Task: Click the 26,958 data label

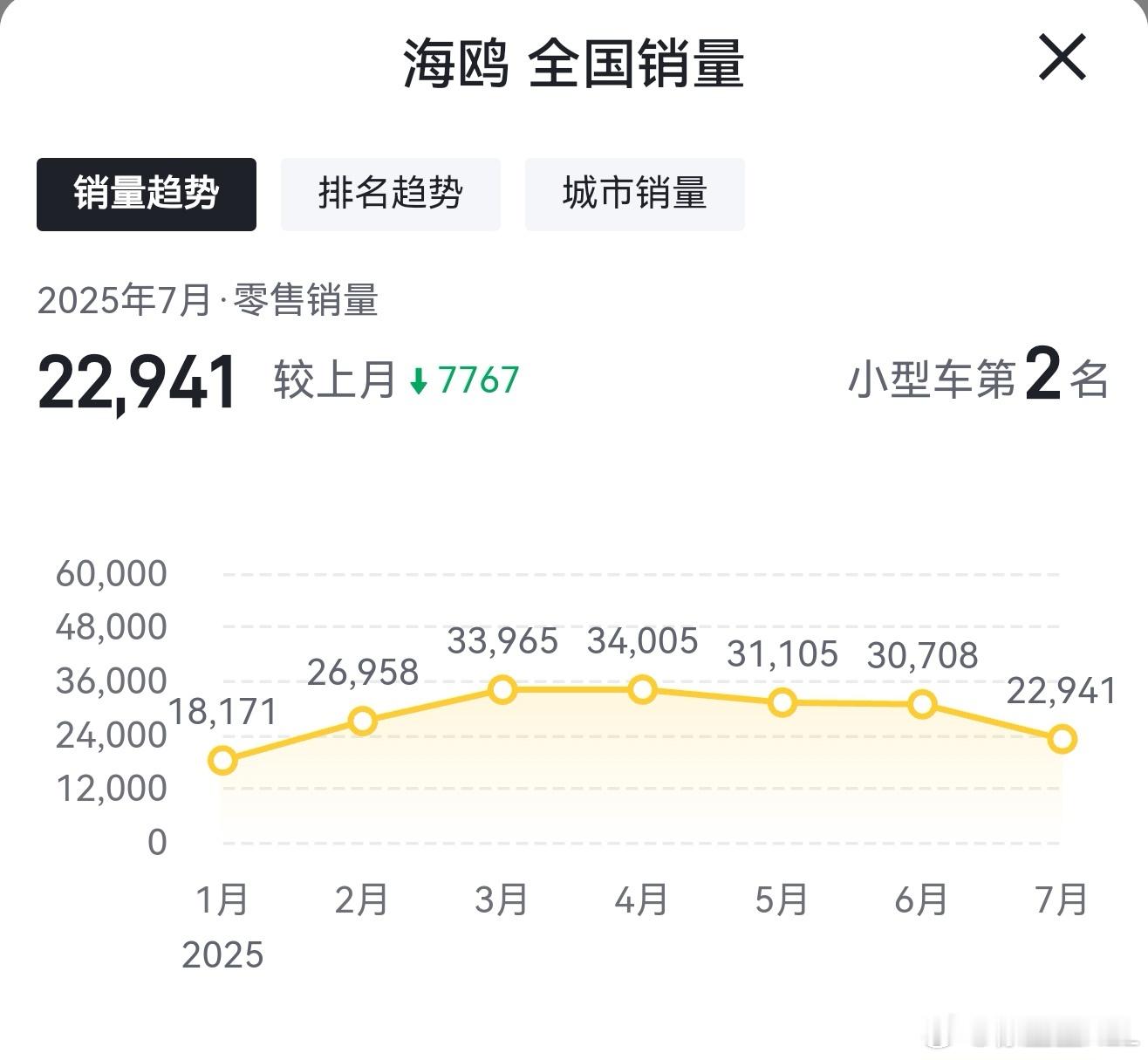Action: [x=363, y=673]
